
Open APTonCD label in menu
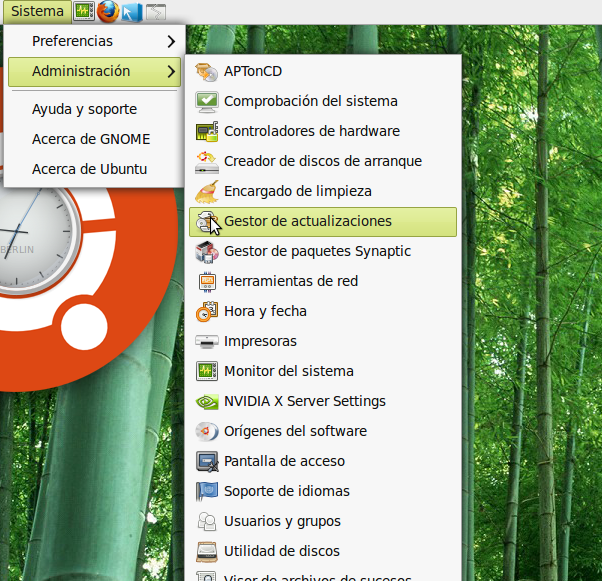coord(253,71)
